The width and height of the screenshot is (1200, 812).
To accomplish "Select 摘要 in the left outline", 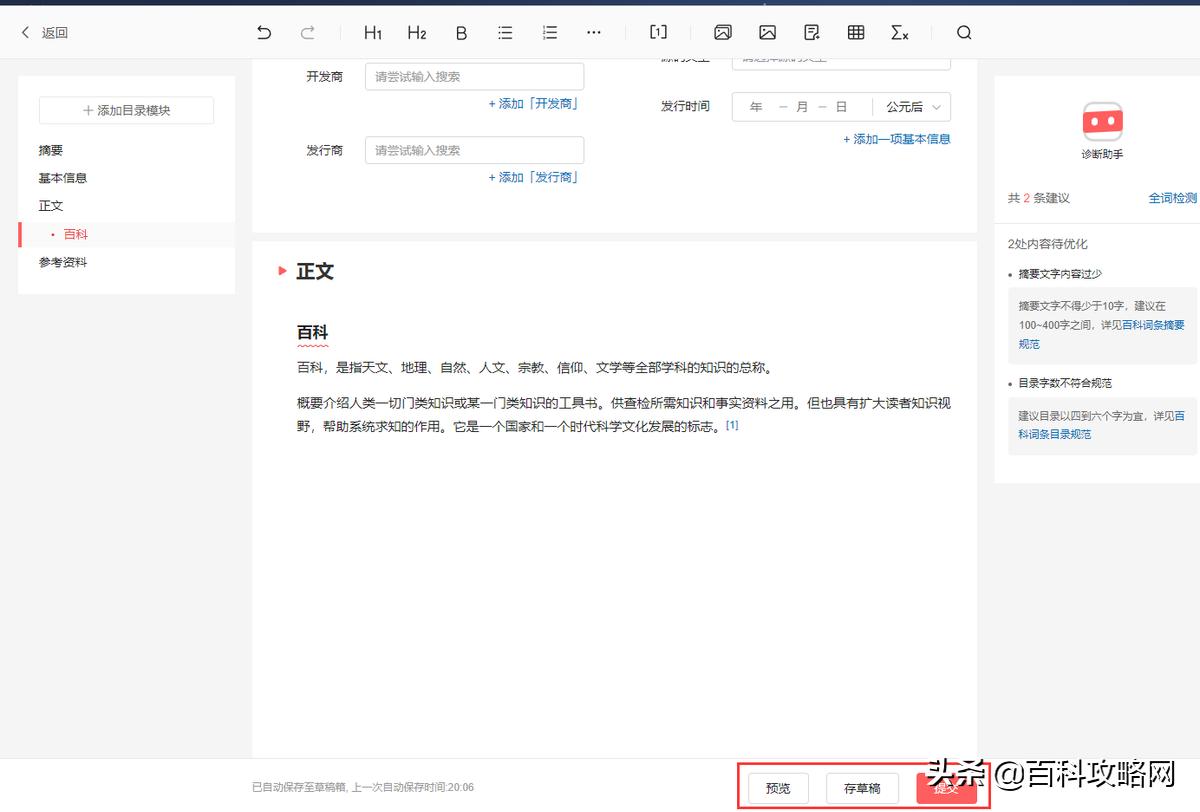I will (50, 149).
